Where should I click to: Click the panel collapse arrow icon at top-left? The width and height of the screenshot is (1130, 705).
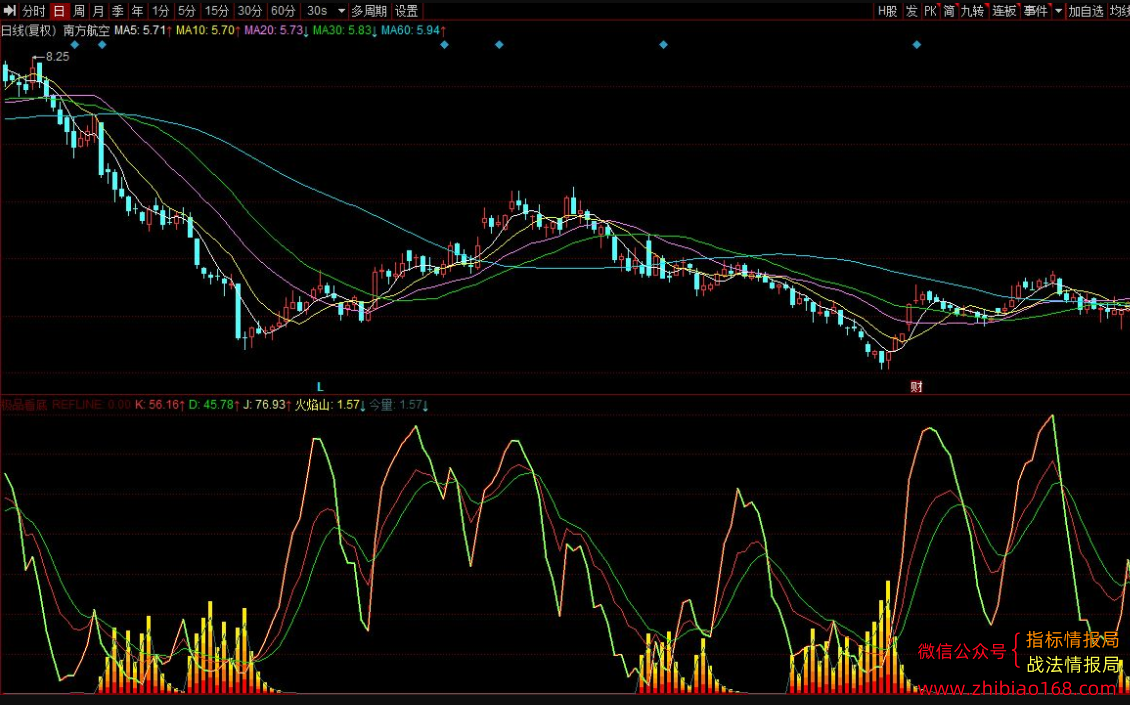pos(10,11)
